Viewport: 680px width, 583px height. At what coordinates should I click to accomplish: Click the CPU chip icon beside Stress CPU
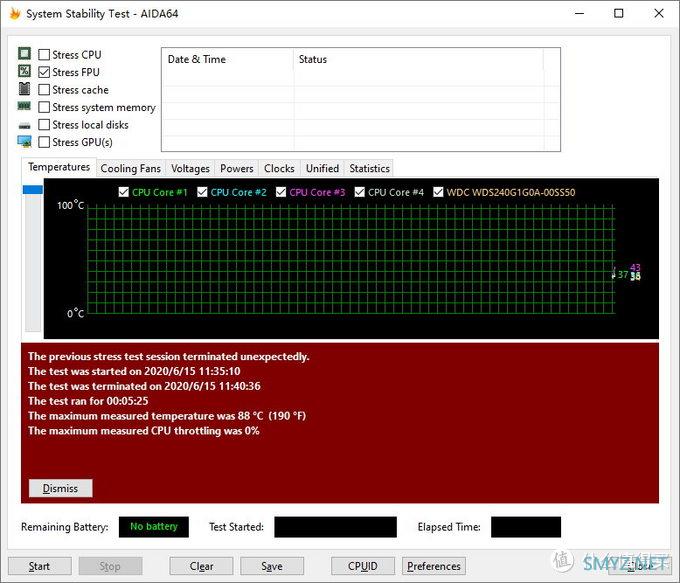tap(24, 53)
